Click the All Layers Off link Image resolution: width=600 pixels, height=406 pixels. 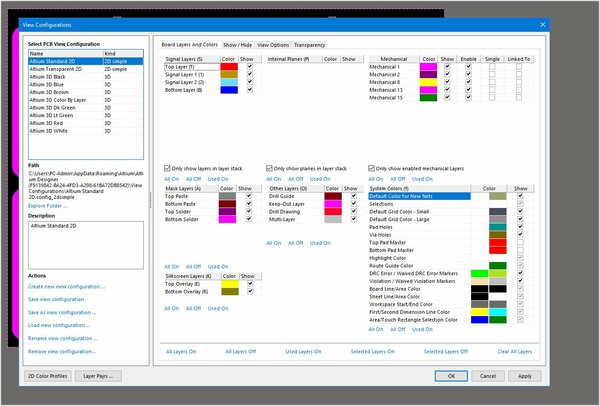coord(241,352)
